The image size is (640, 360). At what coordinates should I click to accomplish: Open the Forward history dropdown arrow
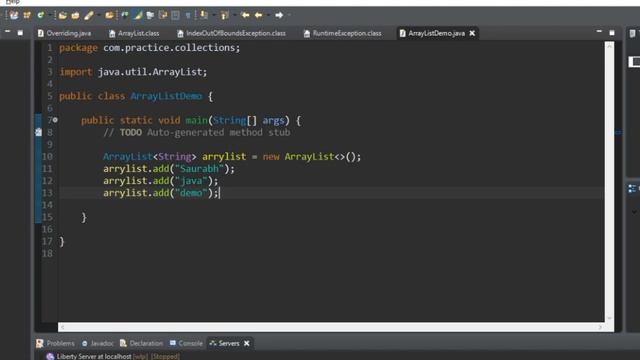point(289,15)
